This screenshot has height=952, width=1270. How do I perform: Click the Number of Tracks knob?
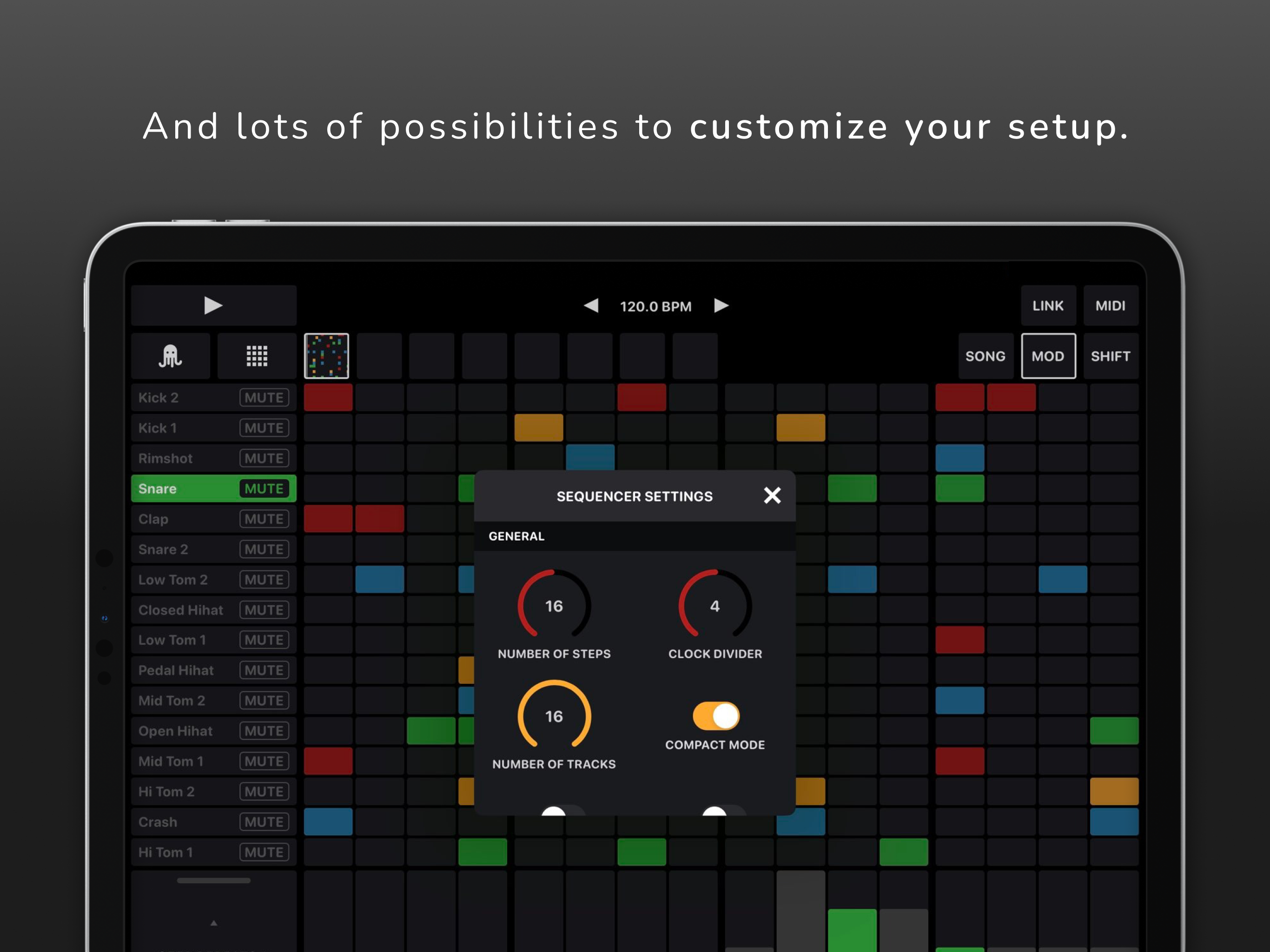554,715
